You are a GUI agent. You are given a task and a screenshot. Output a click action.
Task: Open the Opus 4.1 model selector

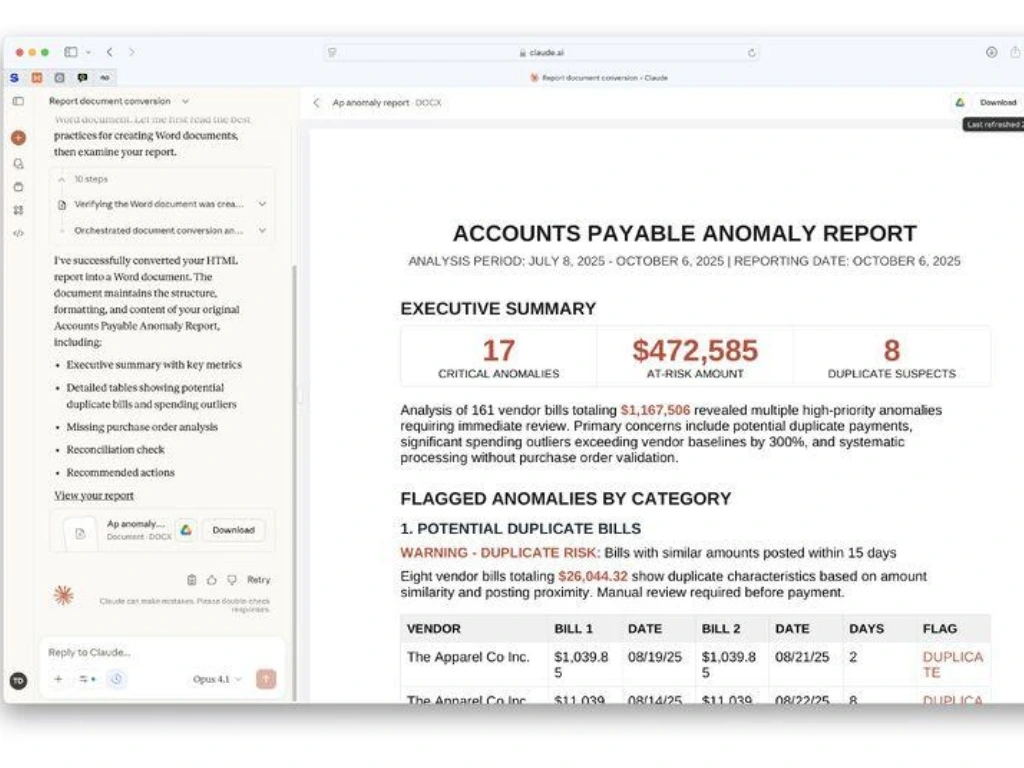coord(217,679)
